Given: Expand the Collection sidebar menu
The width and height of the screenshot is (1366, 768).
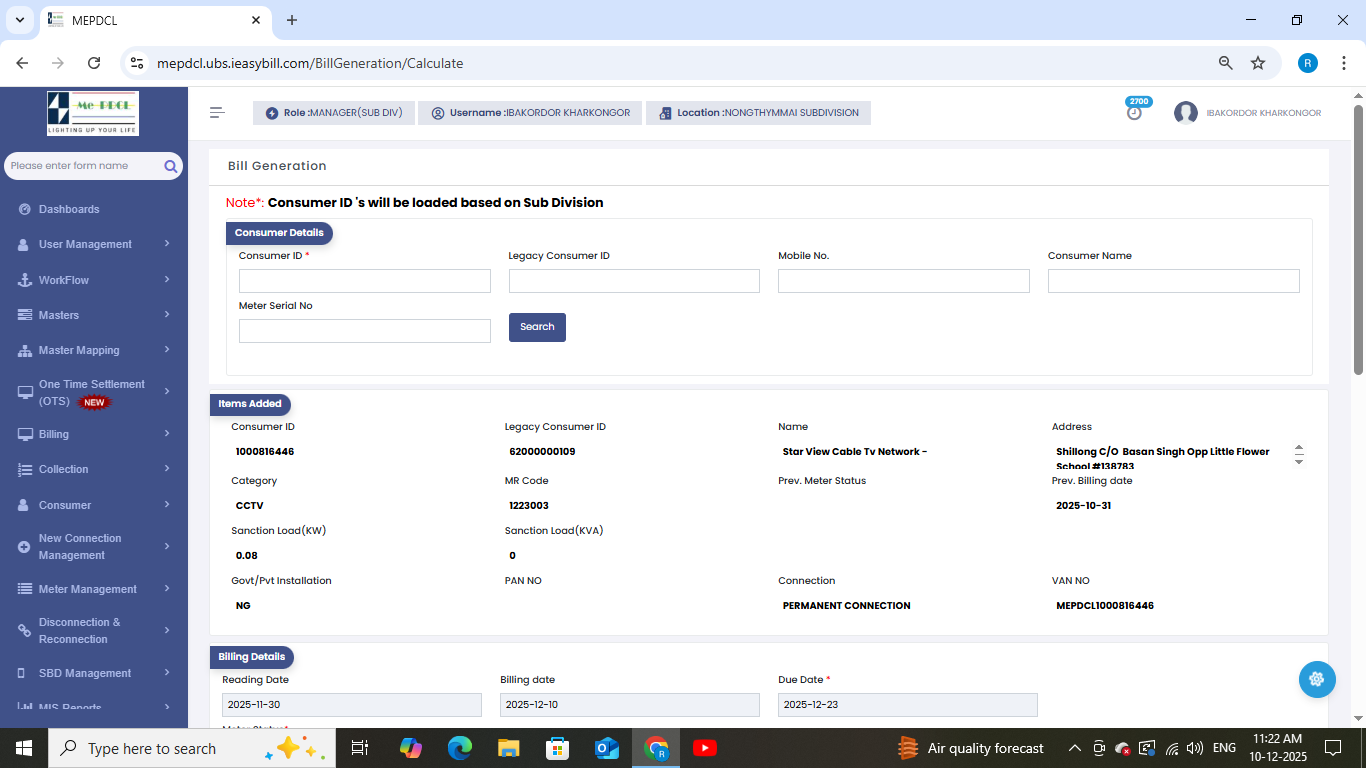Looking at the screenshot, I should (x=93, y=469).
